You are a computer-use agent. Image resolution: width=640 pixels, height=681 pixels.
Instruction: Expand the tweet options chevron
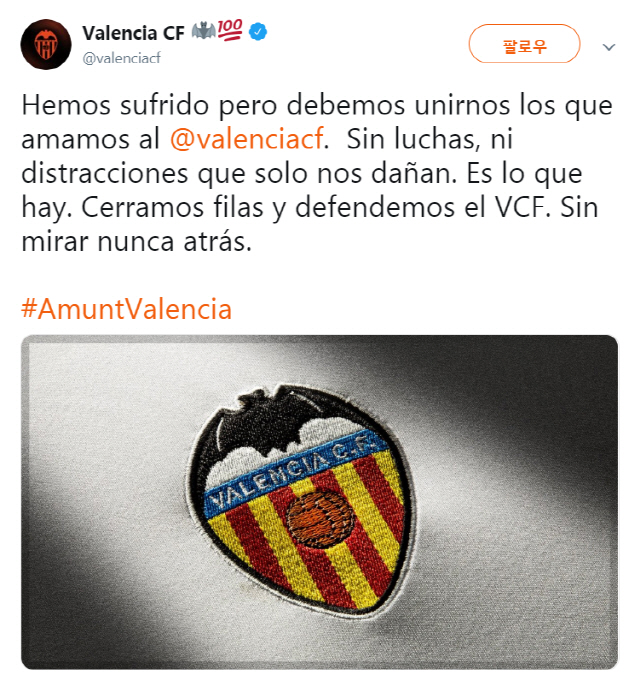click(x=609, y=47)
